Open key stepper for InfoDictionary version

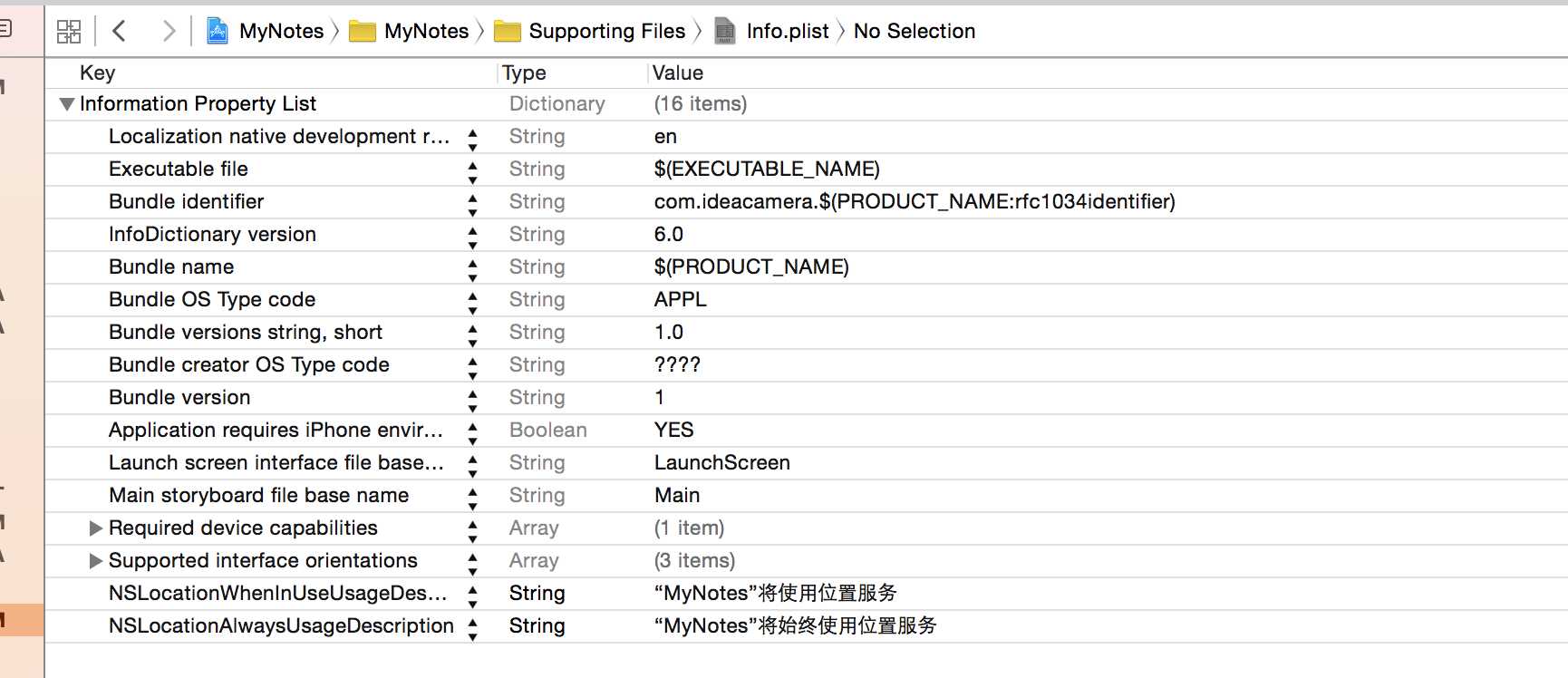pyautogui.click(x=472, y=237)
